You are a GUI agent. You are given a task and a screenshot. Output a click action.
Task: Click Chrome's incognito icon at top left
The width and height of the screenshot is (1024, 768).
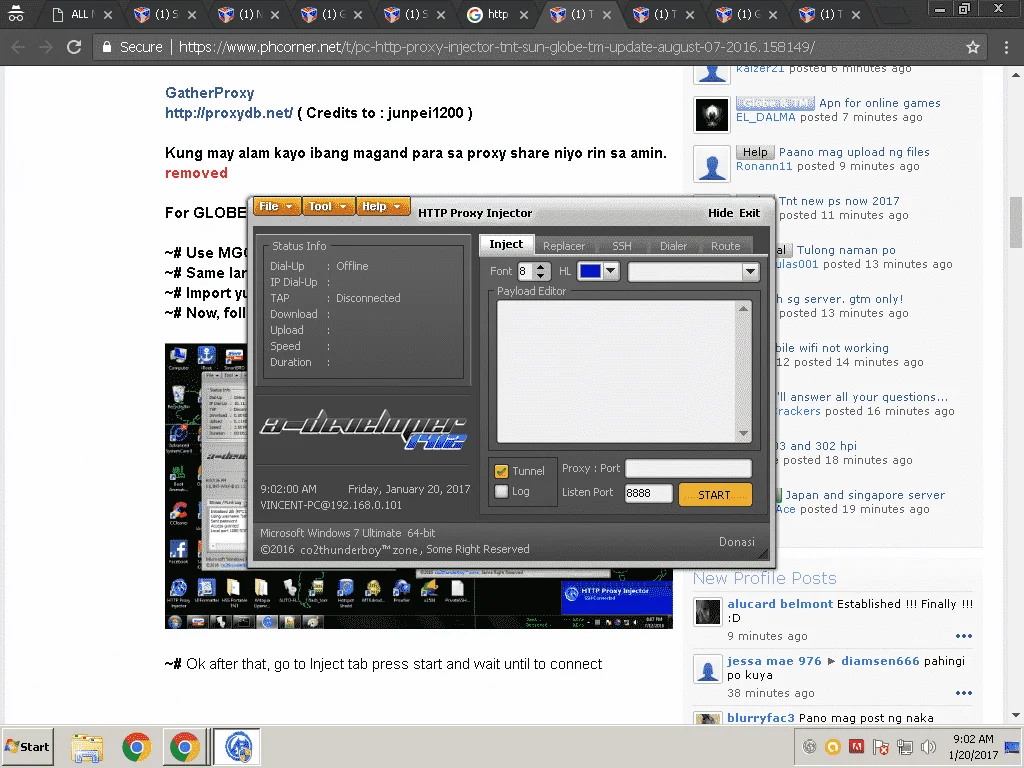pyautogui.click(x=16, y=13)
